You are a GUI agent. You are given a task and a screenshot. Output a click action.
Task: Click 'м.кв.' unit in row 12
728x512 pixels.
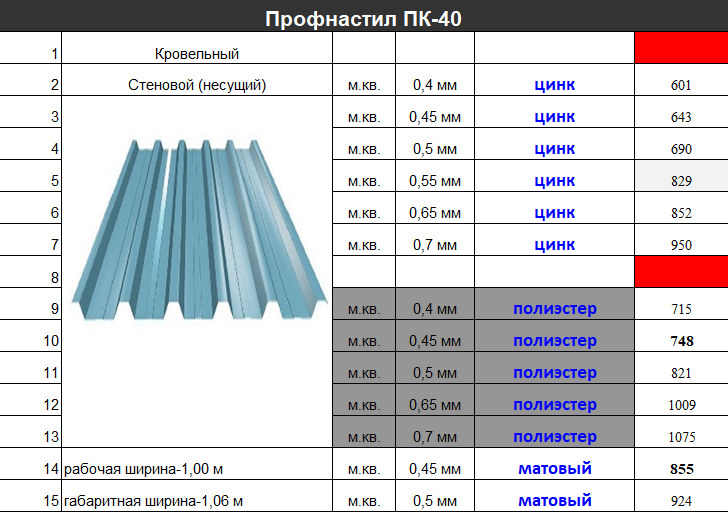364,406
